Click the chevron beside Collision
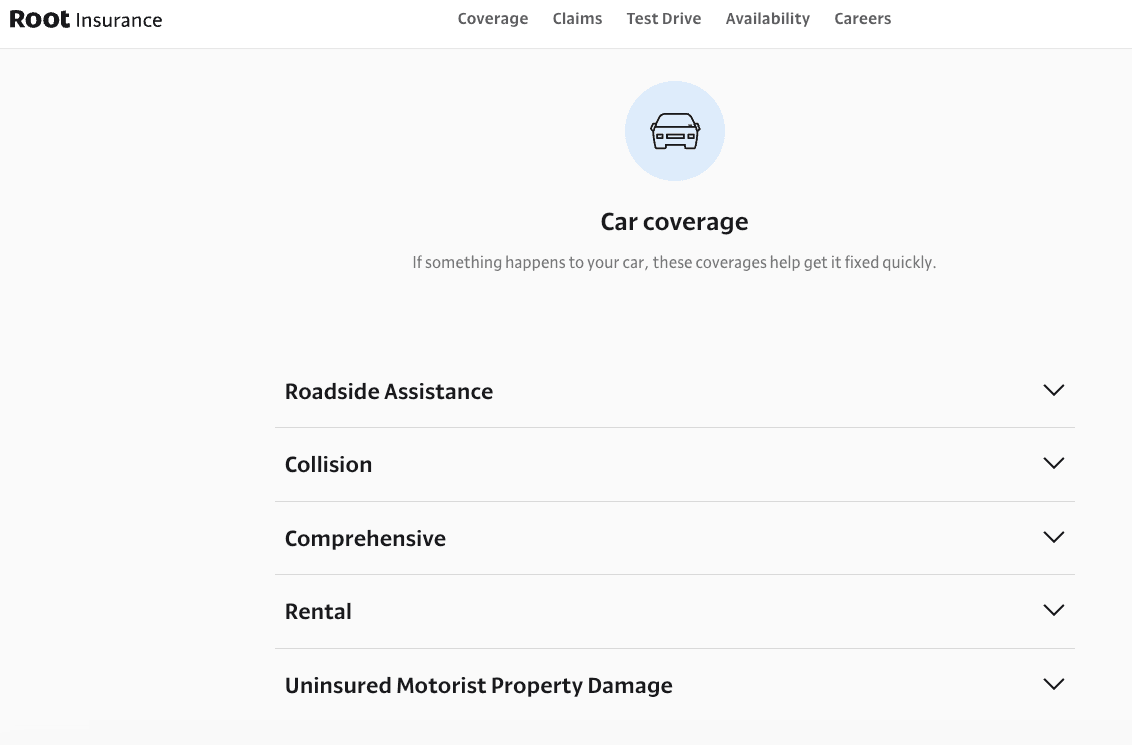The height and width of the screenshot is (745, 1132). [1053, 464]
